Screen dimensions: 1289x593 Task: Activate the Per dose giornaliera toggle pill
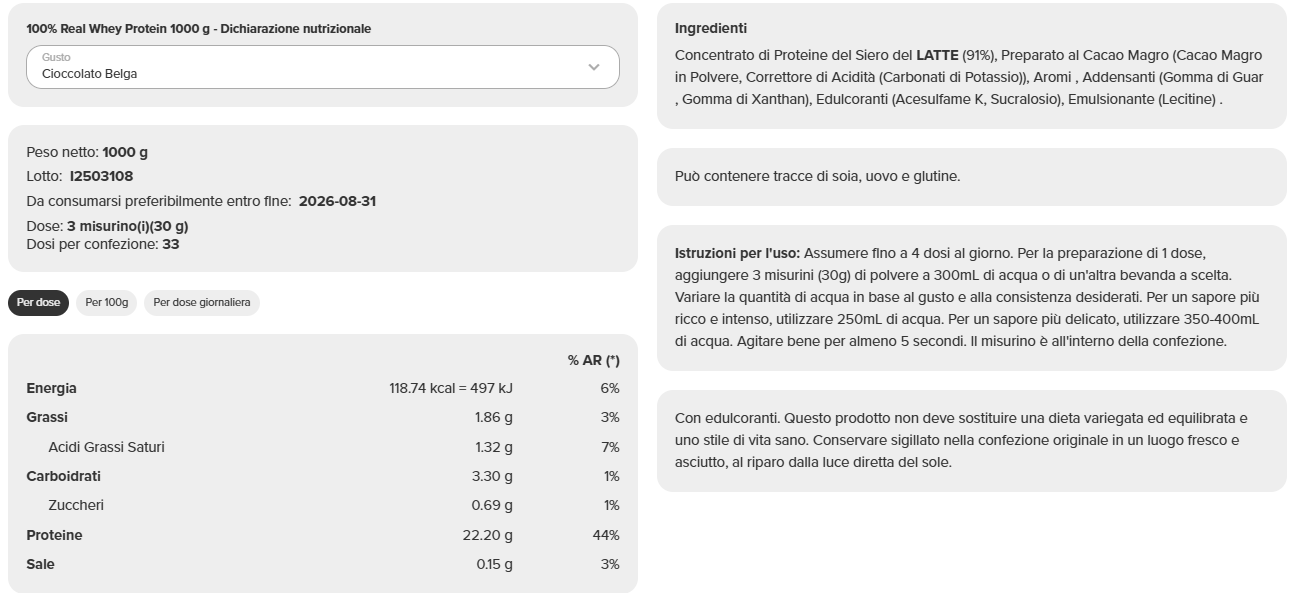pos(201,302)
